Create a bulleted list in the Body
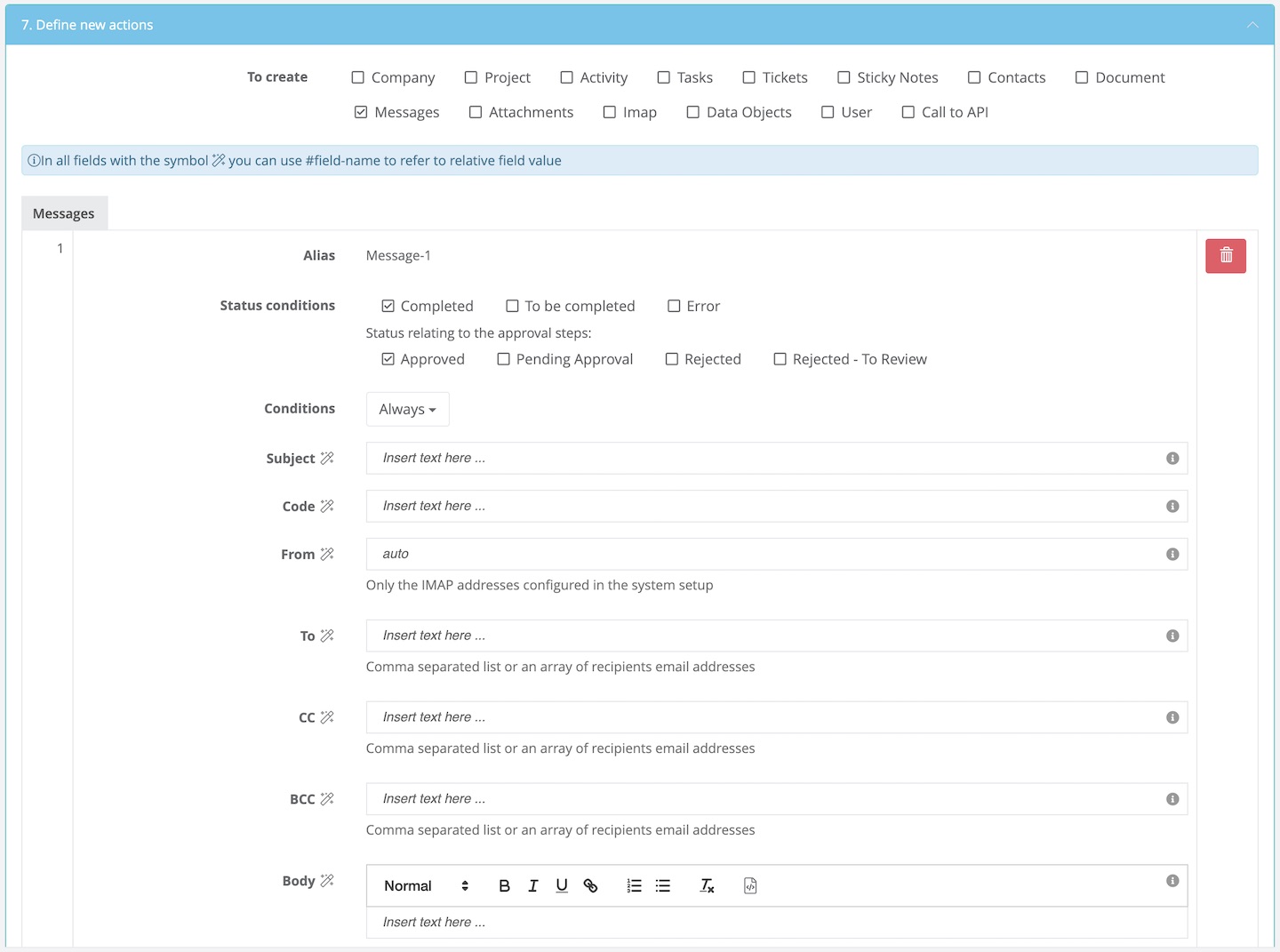Image resolution: width=1280 pixels, height=952 pixels. 662,885
